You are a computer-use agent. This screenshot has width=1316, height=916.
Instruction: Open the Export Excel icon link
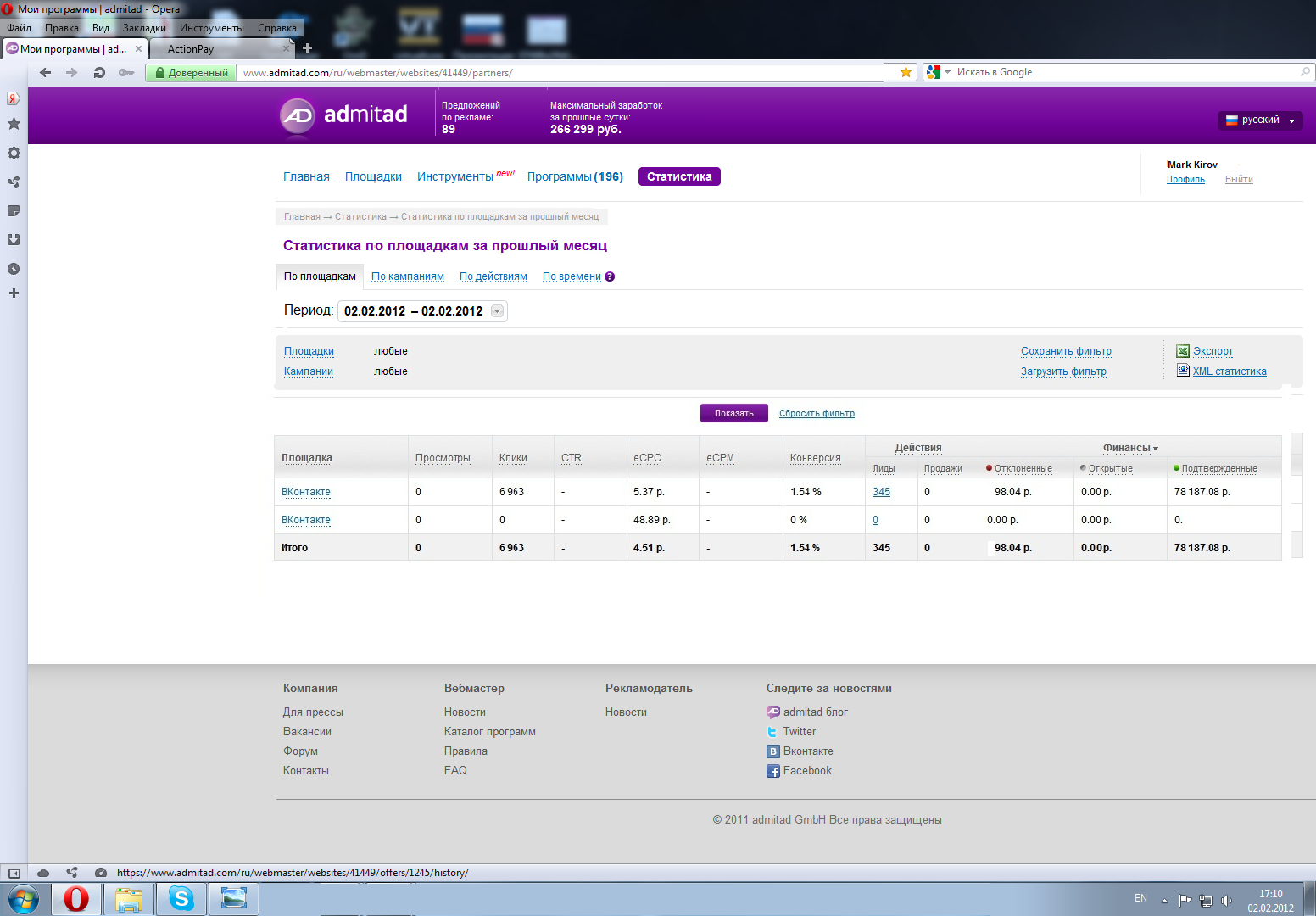pos(1183,351)
